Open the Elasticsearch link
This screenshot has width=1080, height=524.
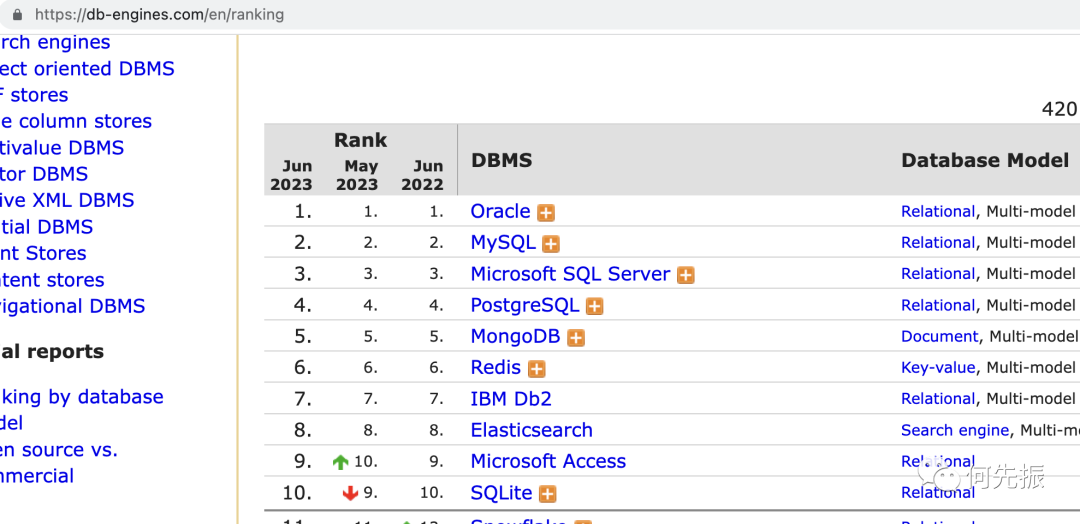(x=531, y=430)
